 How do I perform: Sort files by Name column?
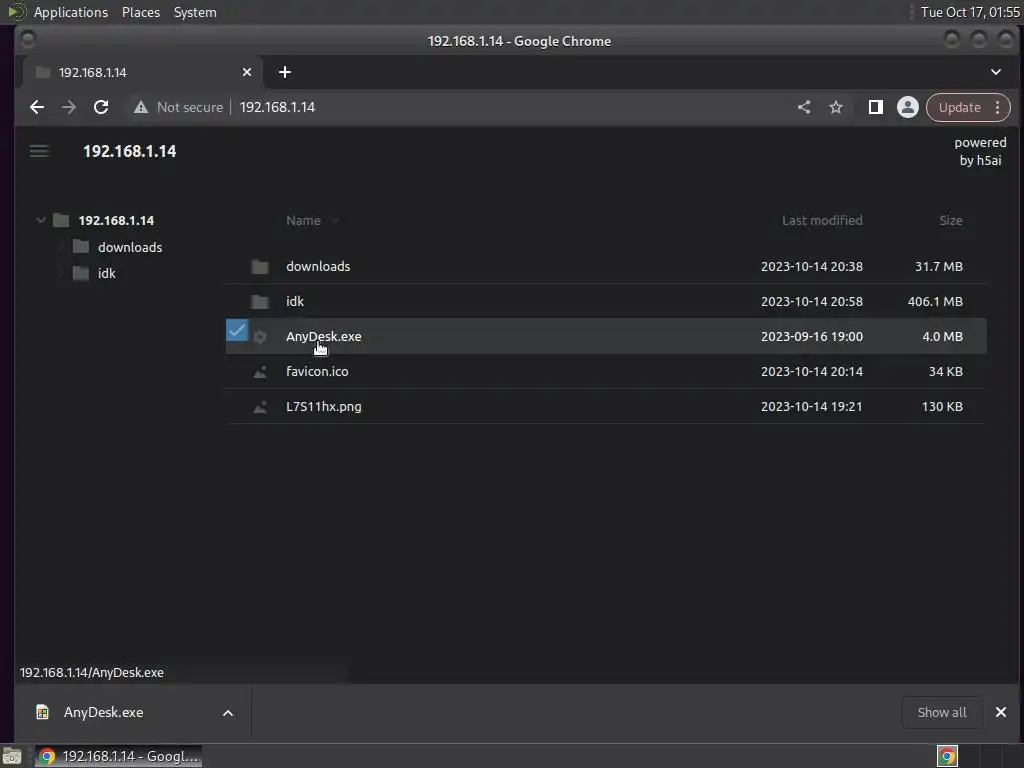point(303,220)
